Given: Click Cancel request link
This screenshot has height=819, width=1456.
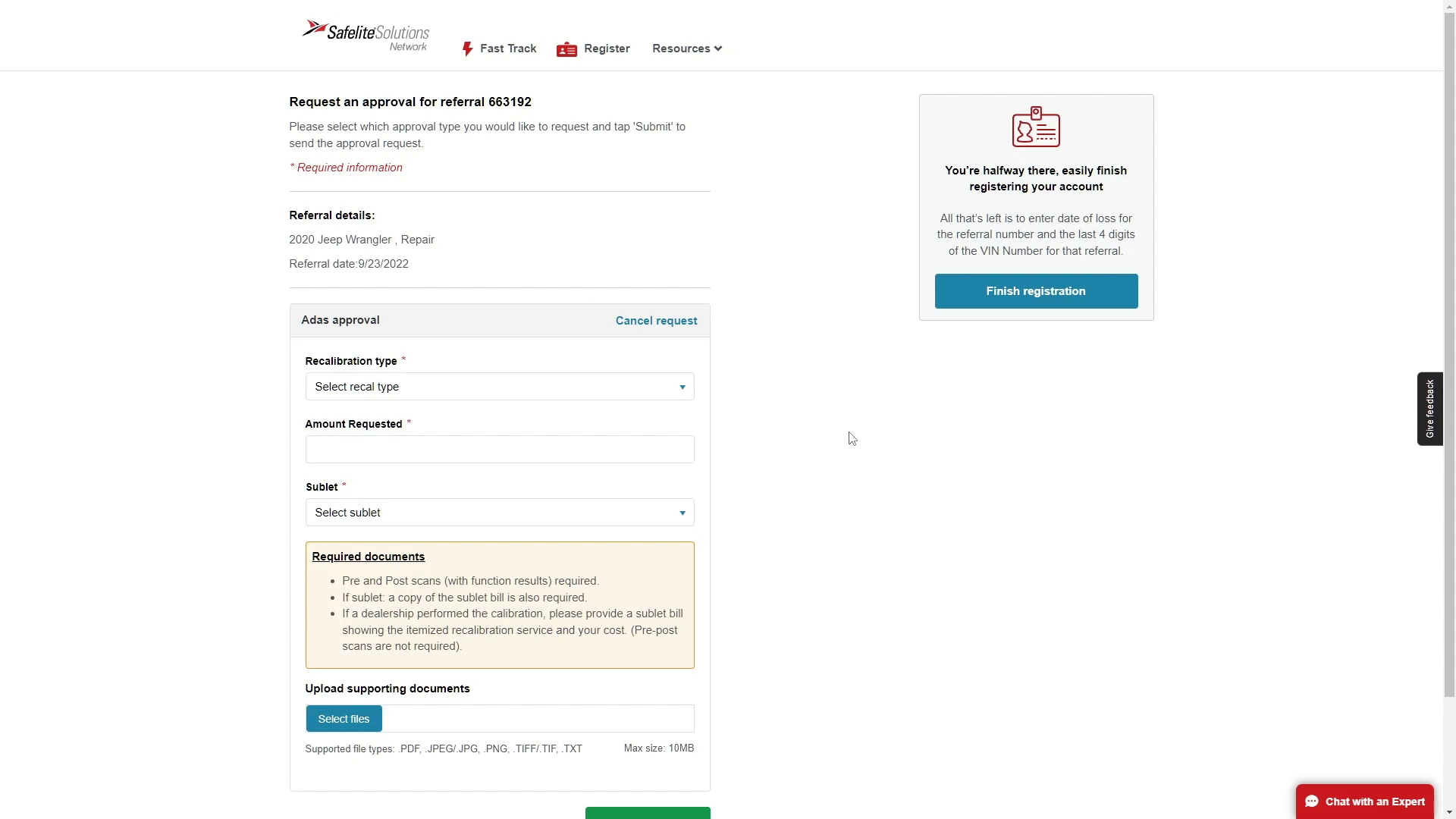Looking at the screenshot, I should pyautogui.click(x=656, y=321).
